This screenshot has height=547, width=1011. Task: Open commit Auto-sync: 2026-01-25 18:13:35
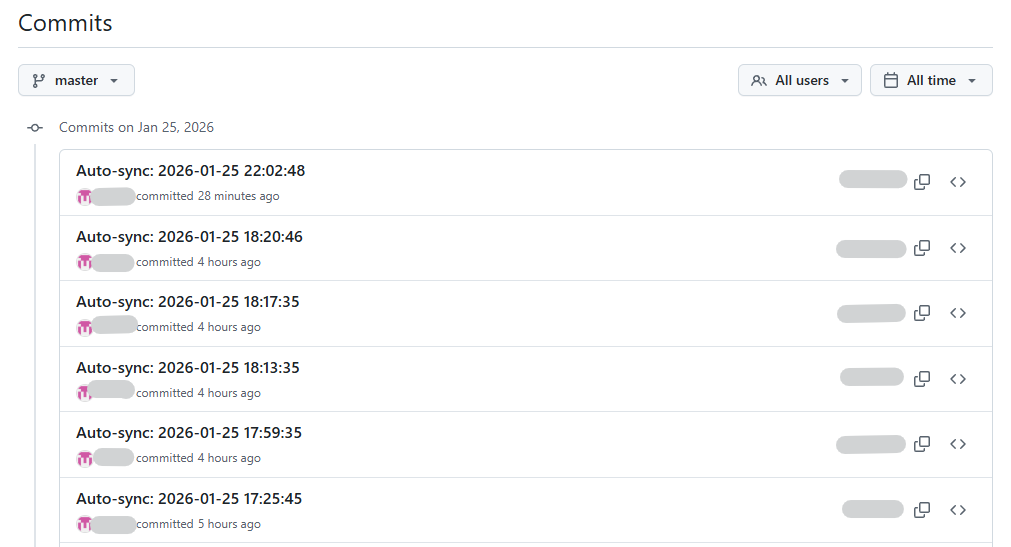pyautogui.click(x=187, y=368)
